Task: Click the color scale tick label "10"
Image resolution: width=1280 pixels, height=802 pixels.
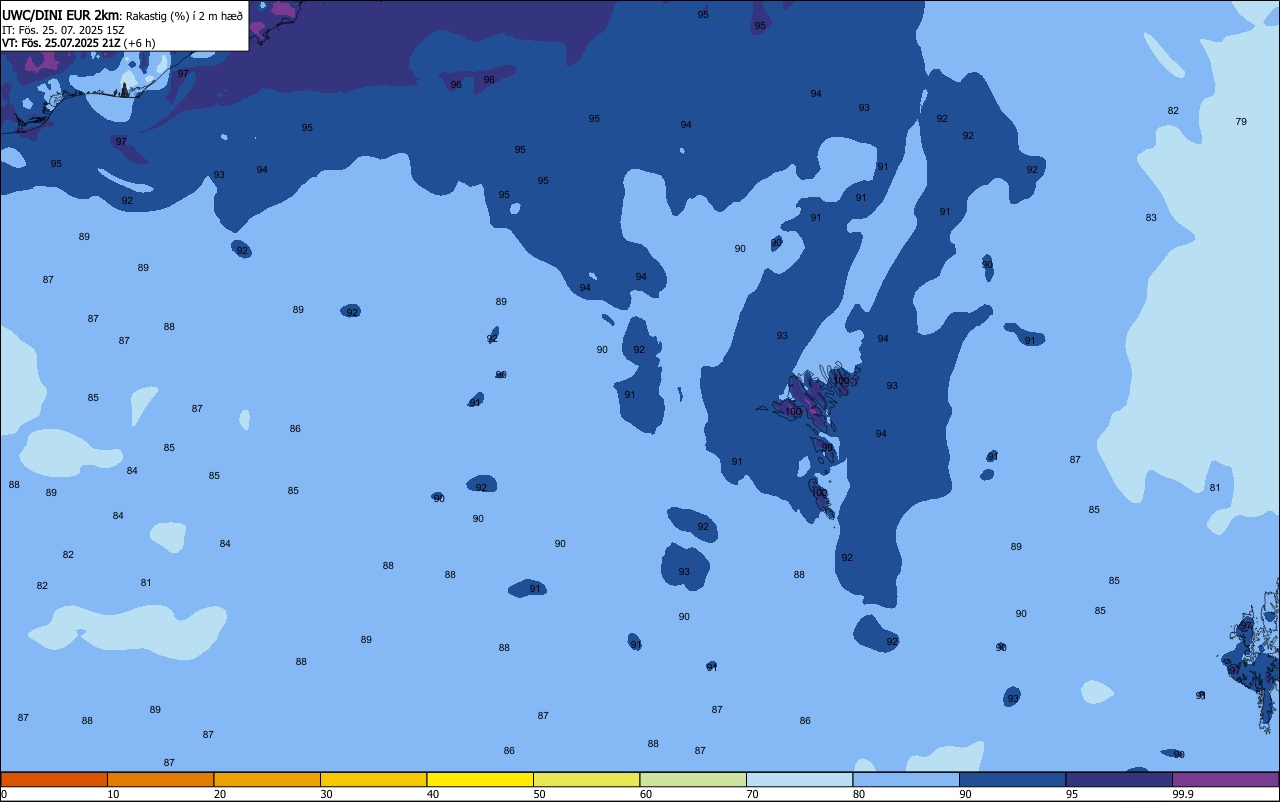Action: [113, 794]
